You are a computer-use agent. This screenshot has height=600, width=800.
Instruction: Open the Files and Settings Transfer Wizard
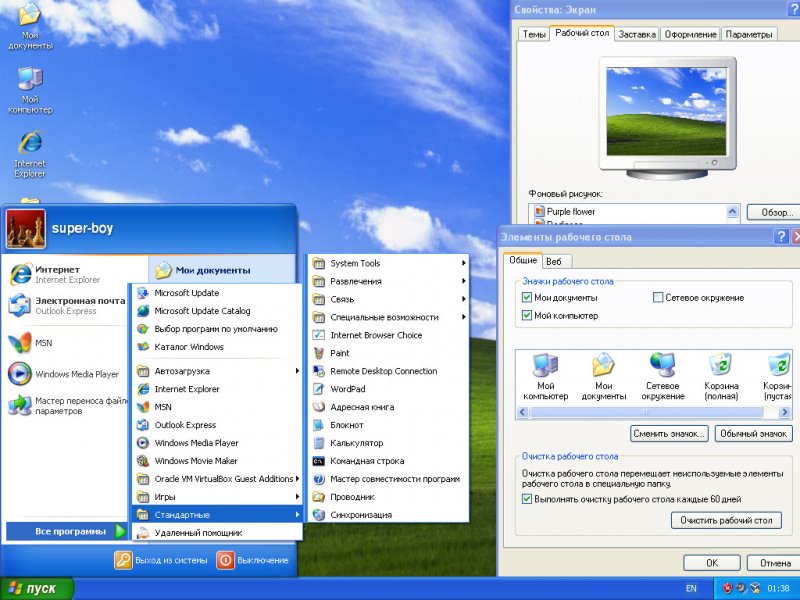coord(66,406)
